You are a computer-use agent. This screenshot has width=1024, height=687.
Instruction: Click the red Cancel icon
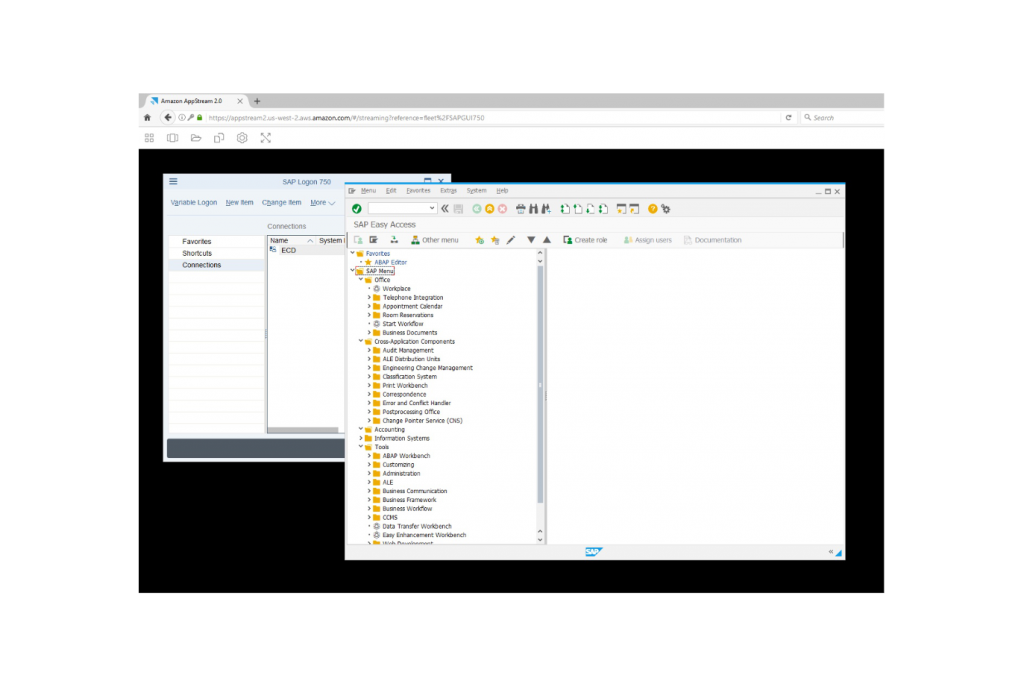pyautogui.click(x=502, y=209)
